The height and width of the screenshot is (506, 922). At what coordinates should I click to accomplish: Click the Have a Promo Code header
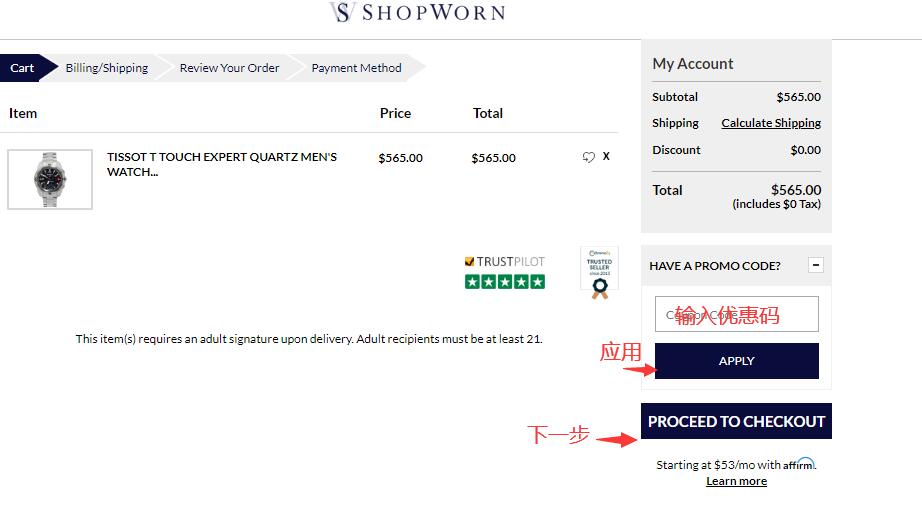(715, 266)
